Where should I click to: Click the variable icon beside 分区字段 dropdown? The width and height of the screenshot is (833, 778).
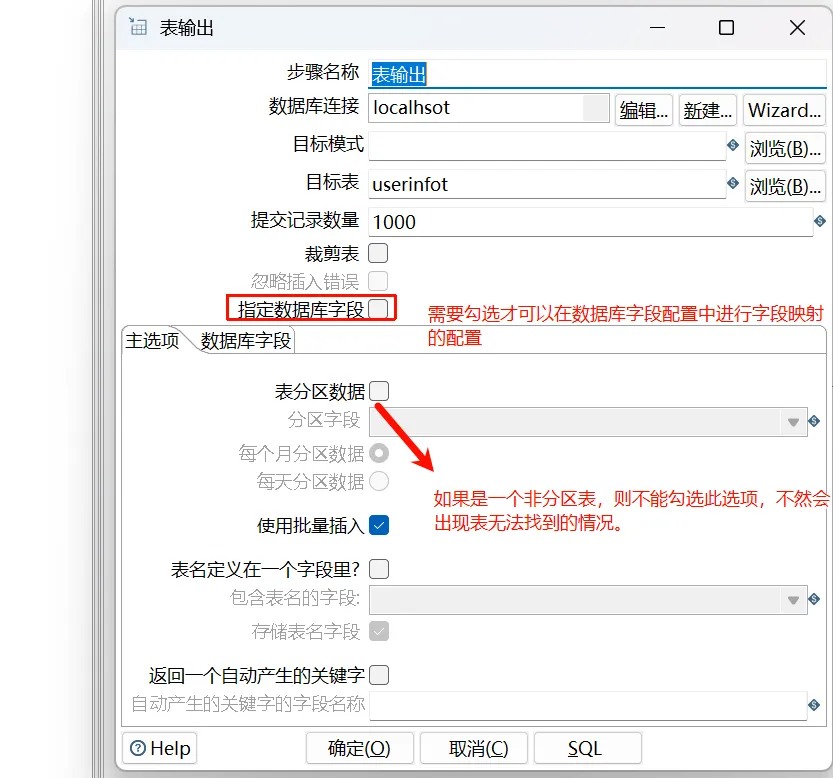tap(814, 421)
